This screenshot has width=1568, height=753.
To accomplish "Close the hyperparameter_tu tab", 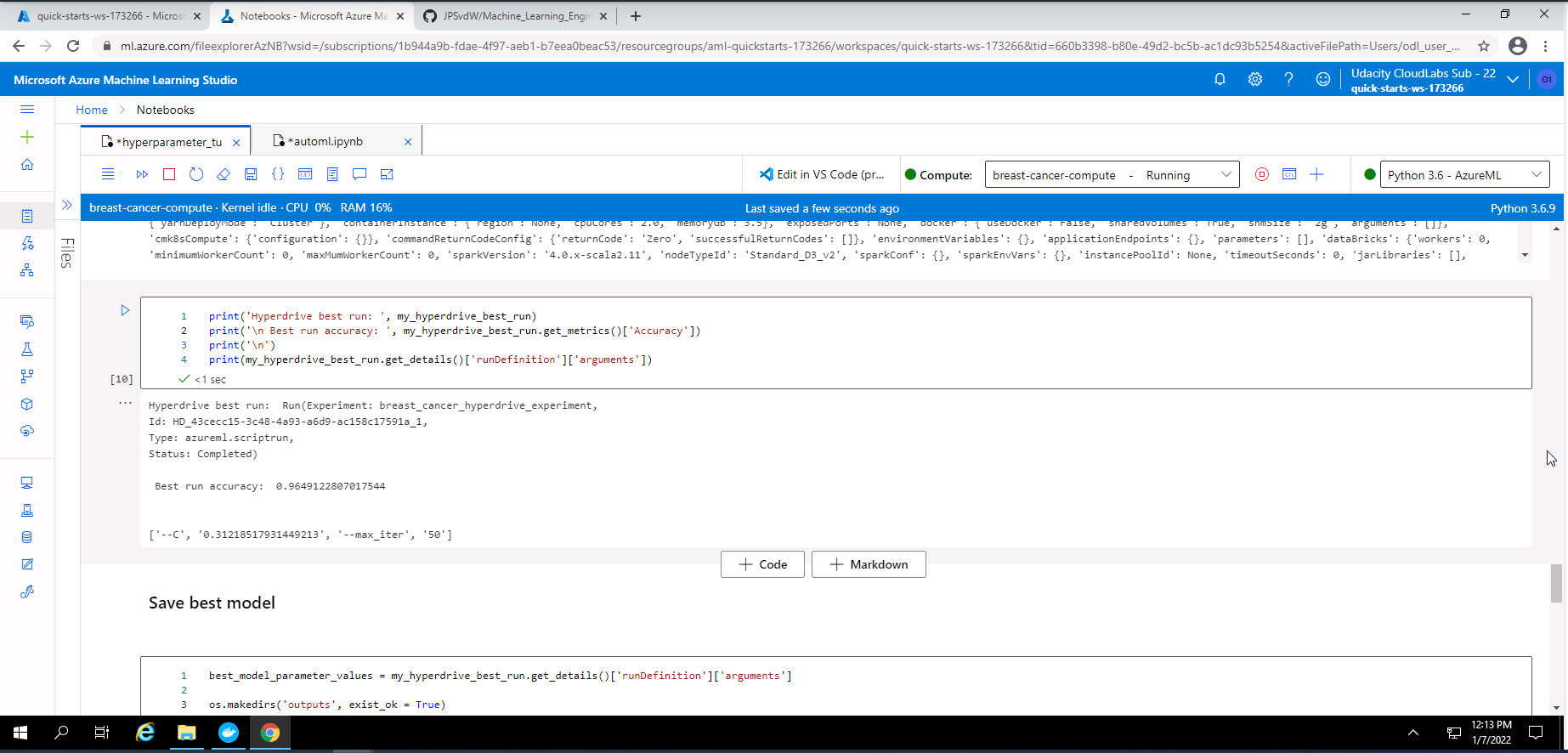I will tap(236, 143).
